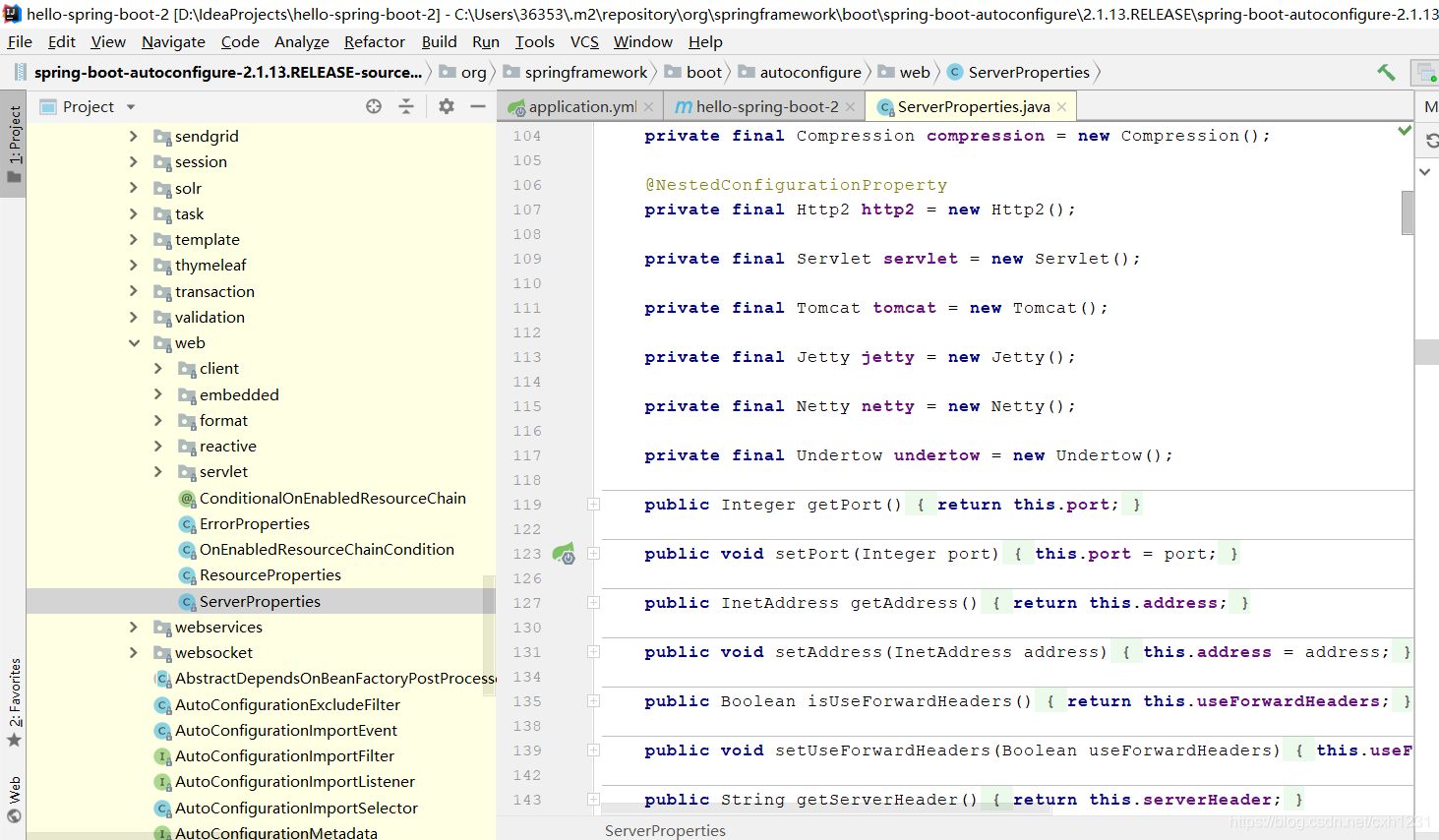1439x840 pixels.
Task: Click the ServerProperties breadcrumb below the editor
Action: pos(665,830)
